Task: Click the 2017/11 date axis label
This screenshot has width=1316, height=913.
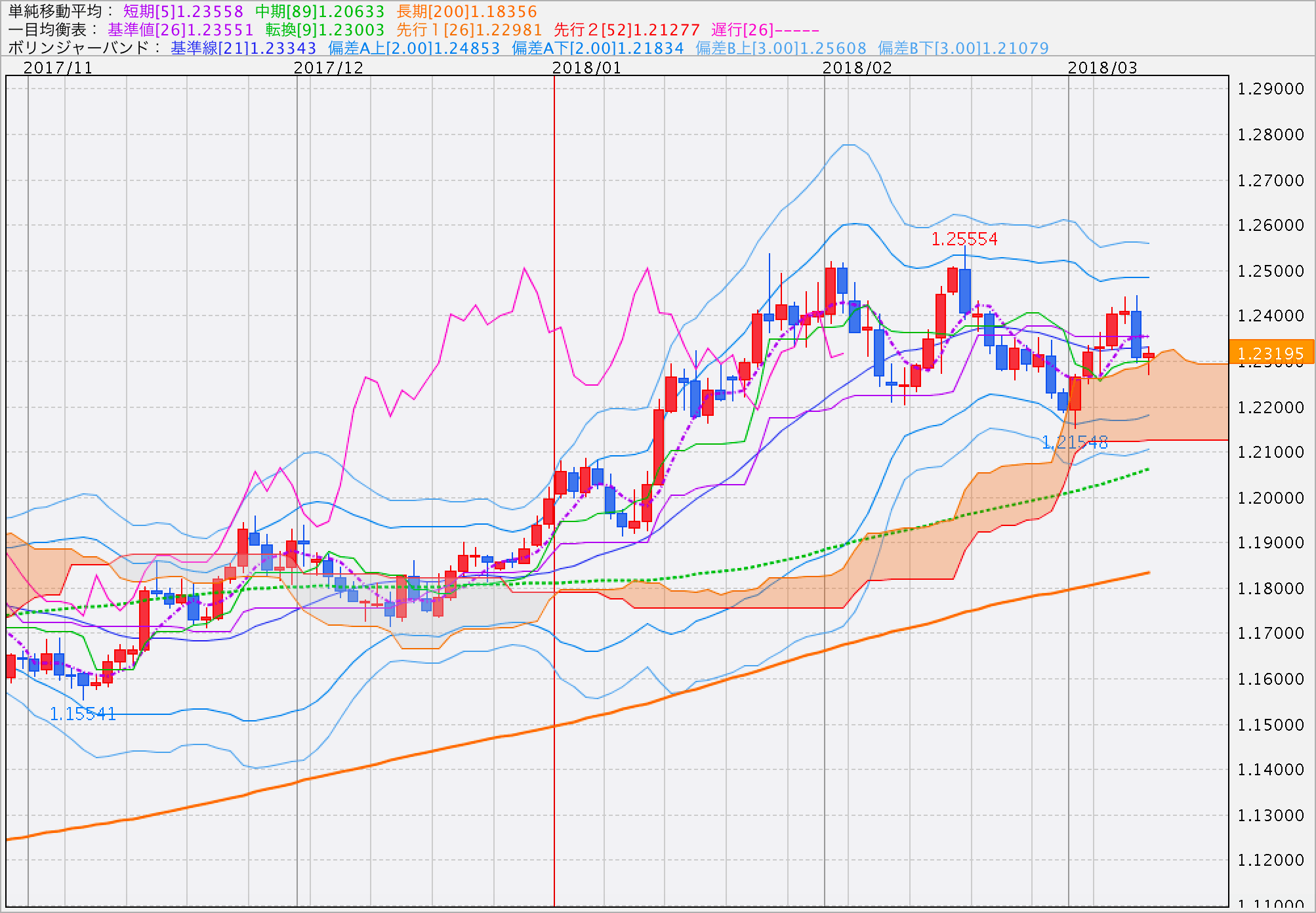Action: pos(58,68)
